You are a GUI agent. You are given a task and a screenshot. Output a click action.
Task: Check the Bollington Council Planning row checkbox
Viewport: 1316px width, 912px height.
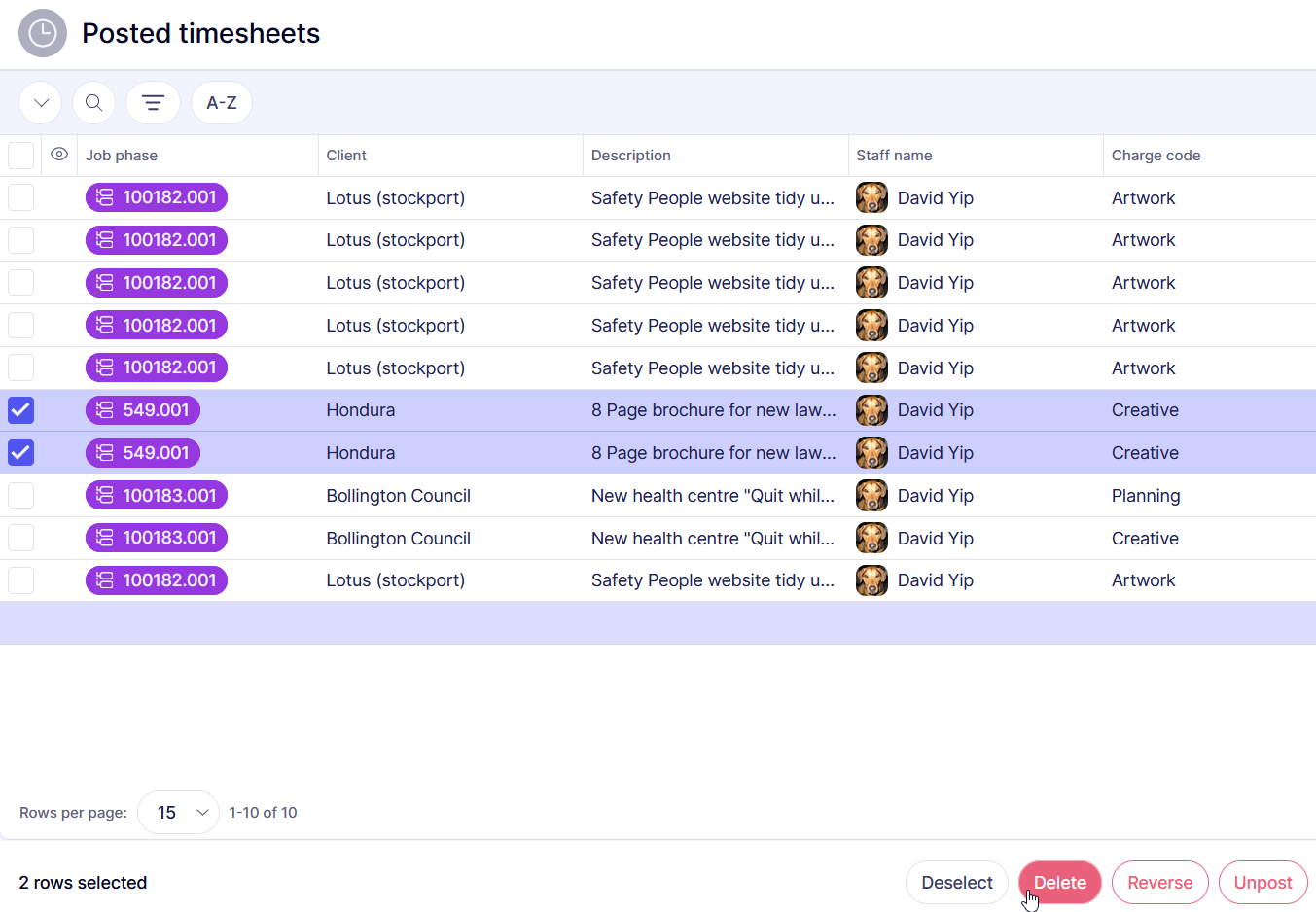[20, 496]
